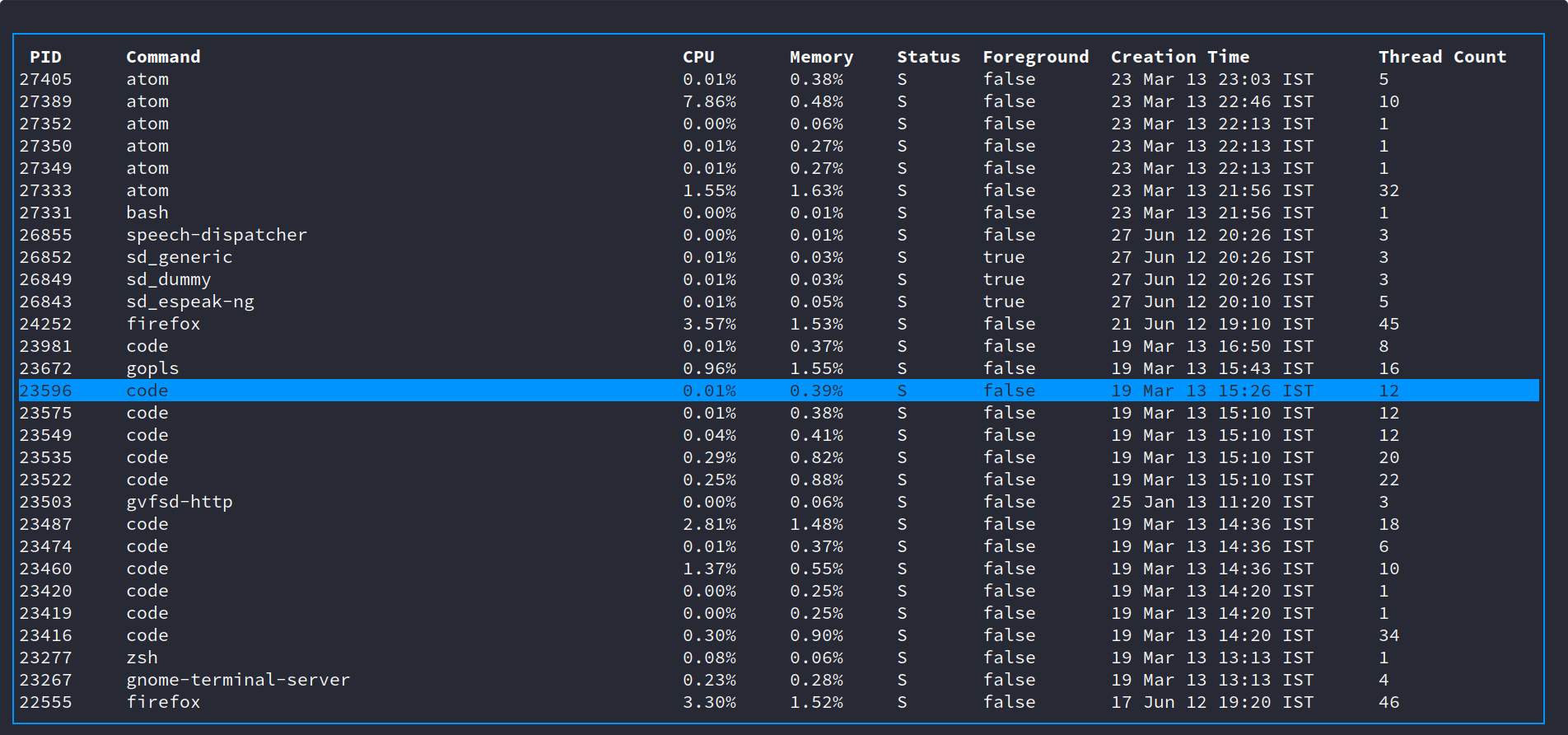1568x735 pixels.
Task: Click highlighted code row PID 23596
Action: [779, 391]
